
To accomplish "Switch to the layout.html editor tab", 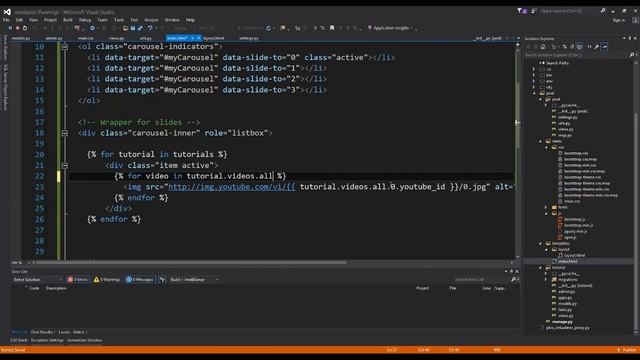I will [213, 38].
